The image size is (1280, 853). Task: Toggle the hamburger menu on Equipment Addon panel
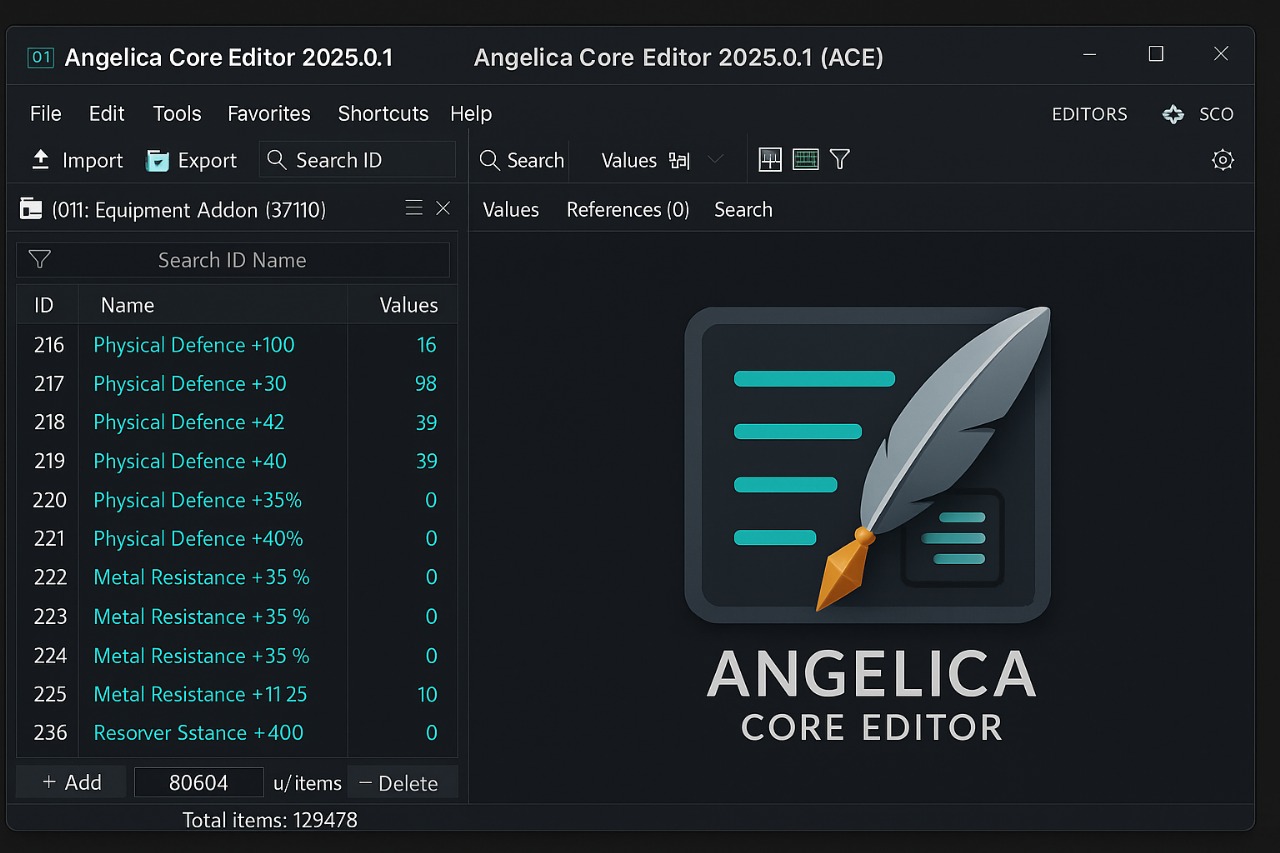click(413, 208)
